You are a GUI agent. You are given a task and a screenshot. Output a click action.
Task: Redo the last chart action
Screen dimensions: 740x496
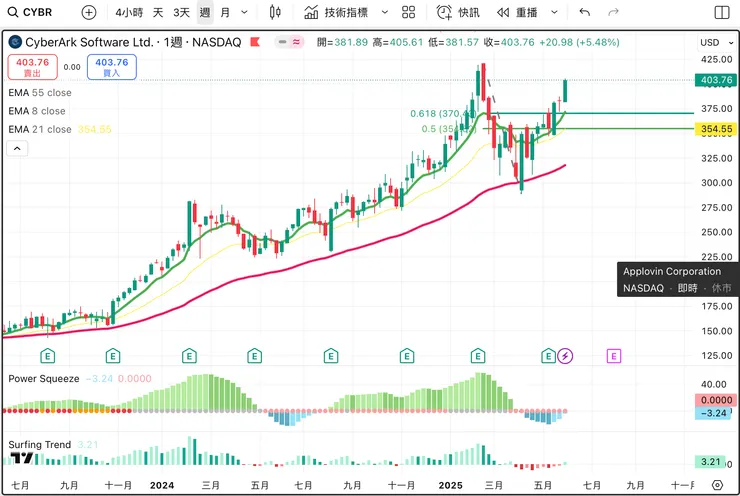[613, 12]
